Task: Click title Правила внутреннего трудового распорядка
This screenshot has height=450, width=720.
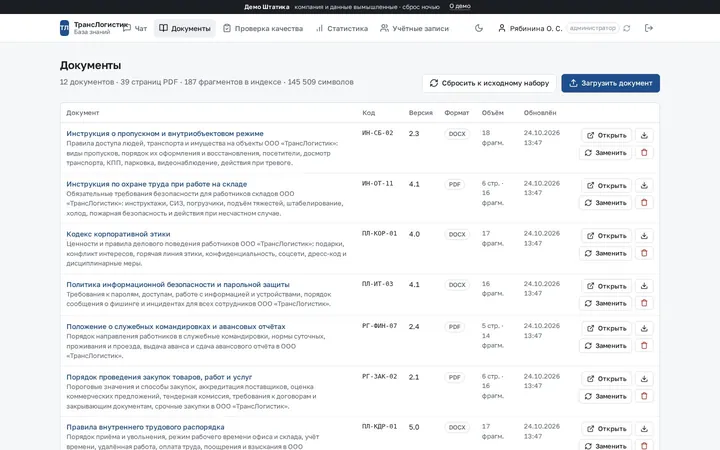Action: tap(145, 427)
